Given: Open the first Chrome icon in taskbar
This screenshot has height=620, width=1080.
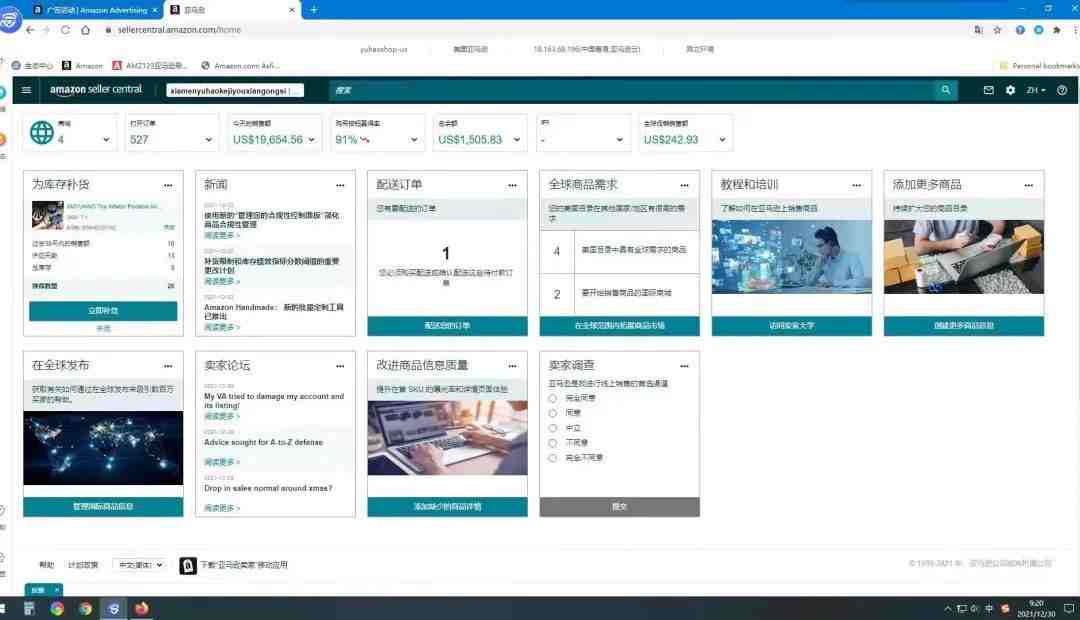Looking at the screenshot, I should (x=57, y=608).
